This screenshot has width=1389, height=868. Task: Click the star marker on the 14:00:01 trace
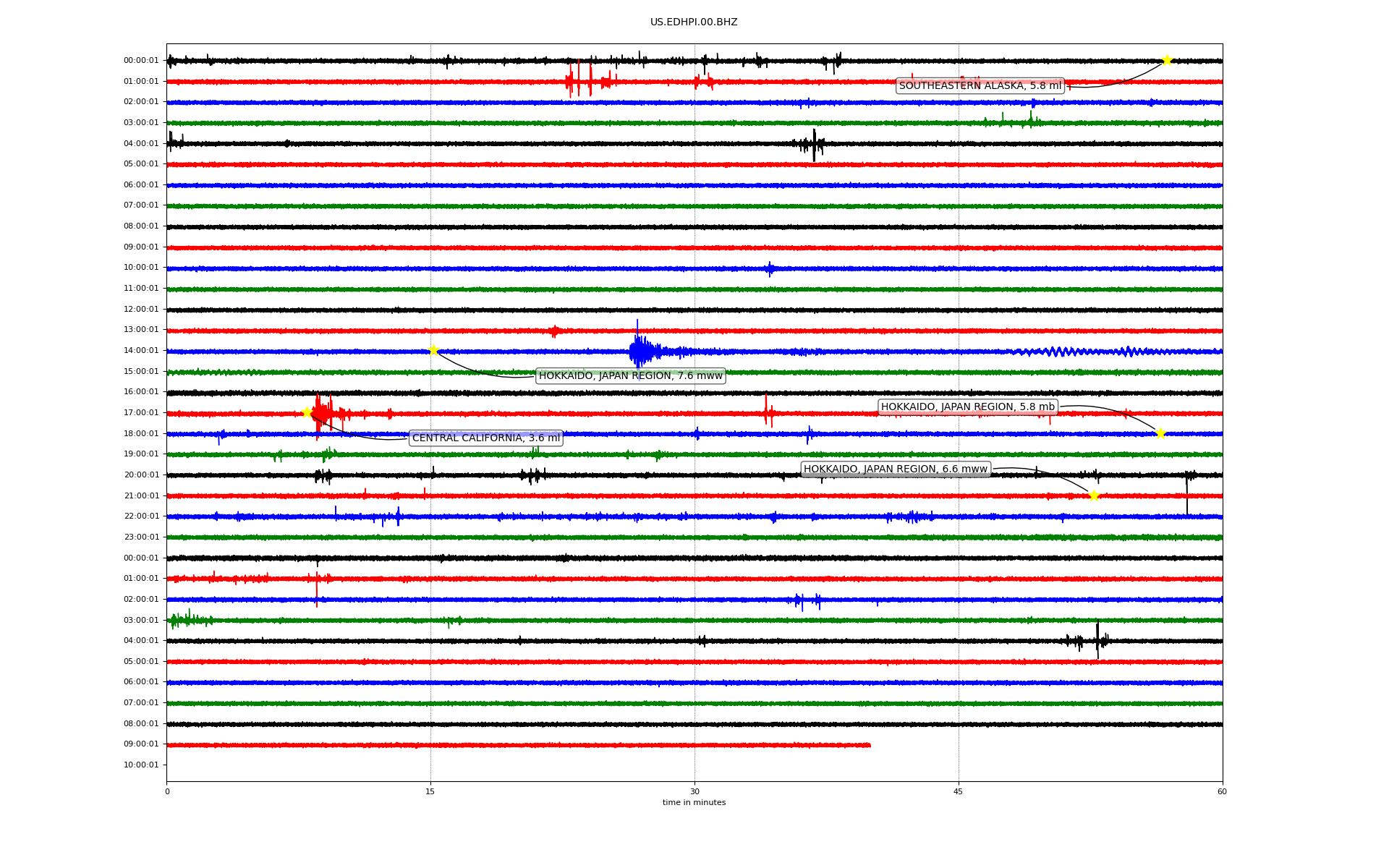(x=433, y=351)
